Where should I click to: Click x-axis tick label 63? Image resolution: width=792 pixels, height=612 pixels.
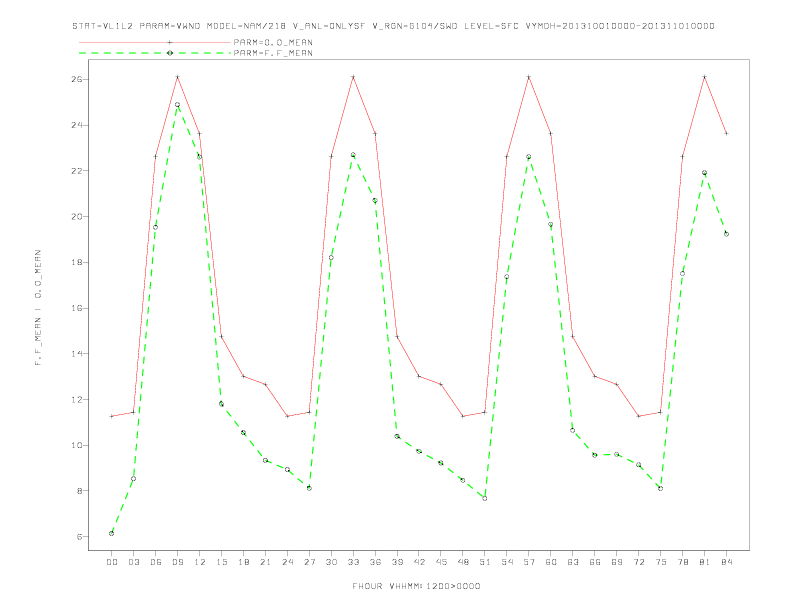tap(573, 562)
